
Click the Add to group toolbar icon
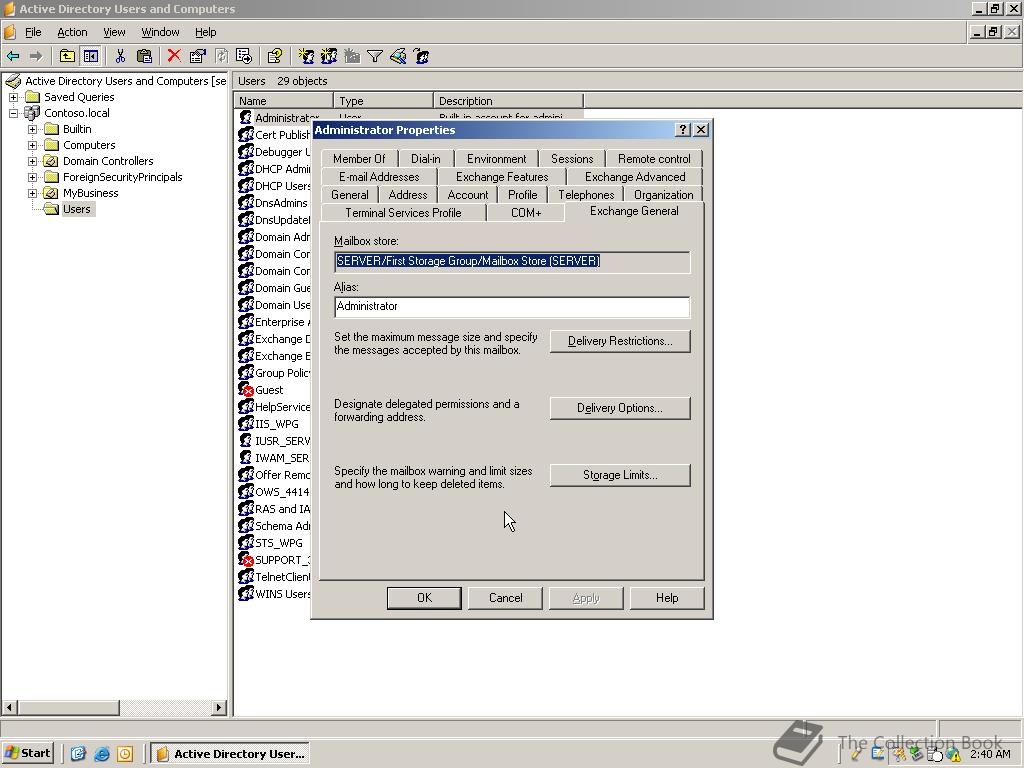tap(421, 56)
